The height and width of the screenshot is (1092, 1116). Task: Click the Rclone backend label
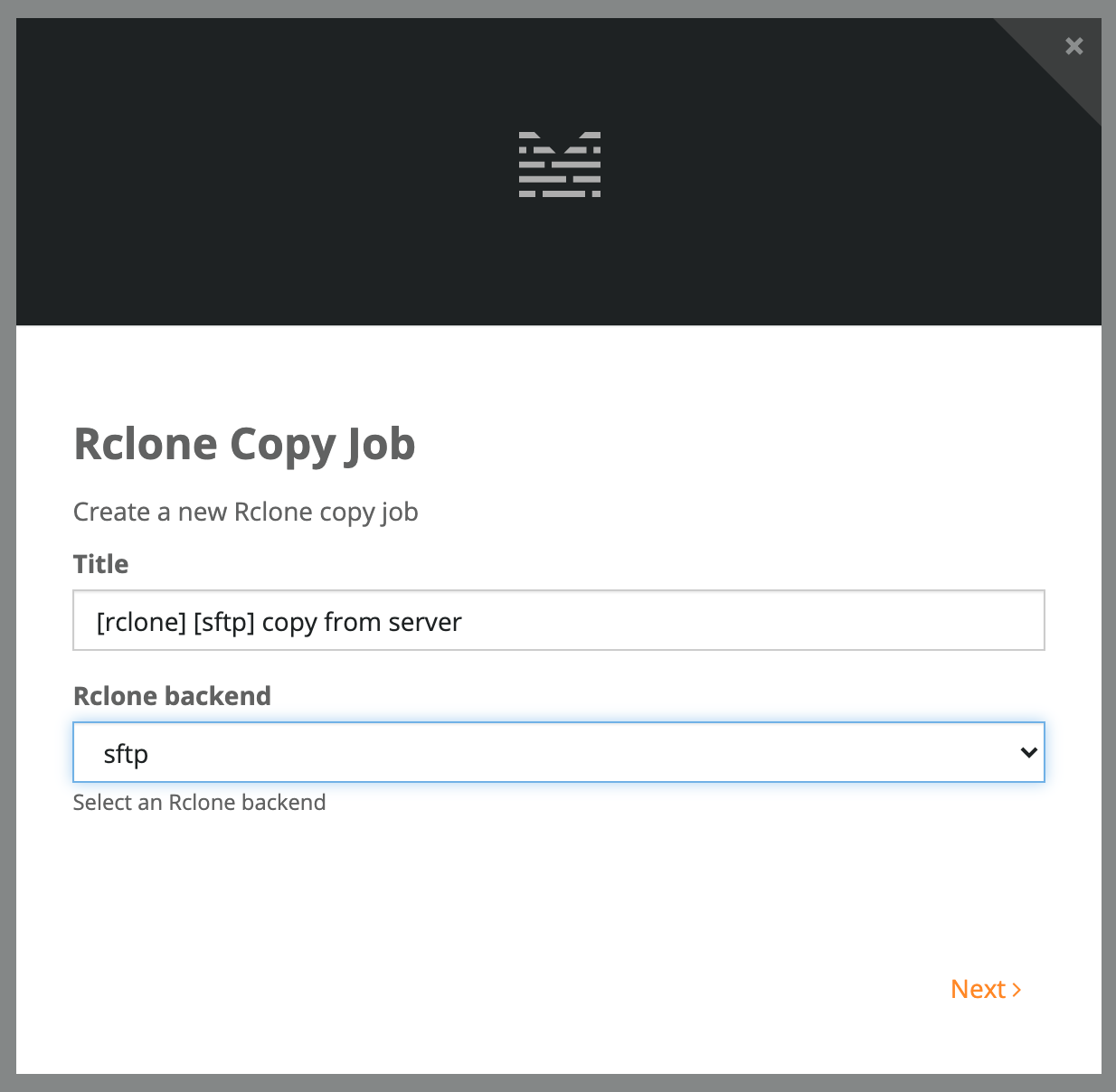point(172,696)
